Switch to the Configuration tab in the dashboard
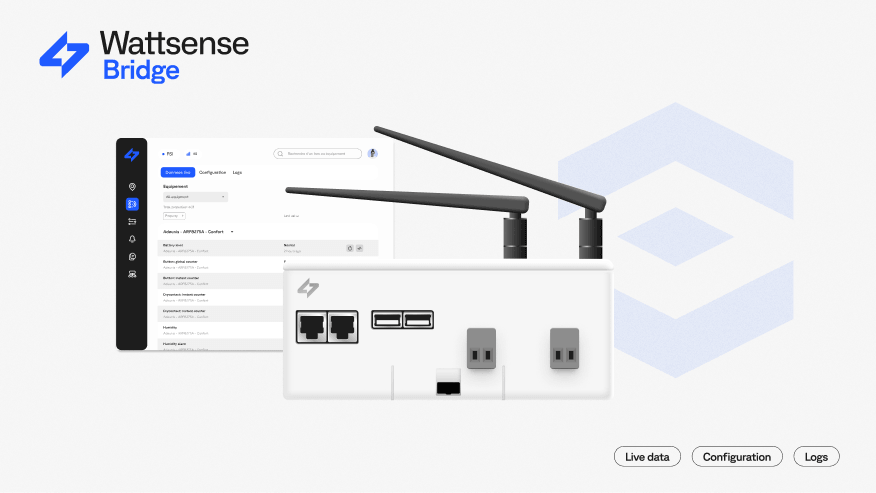876x493 pixels. 212,172
